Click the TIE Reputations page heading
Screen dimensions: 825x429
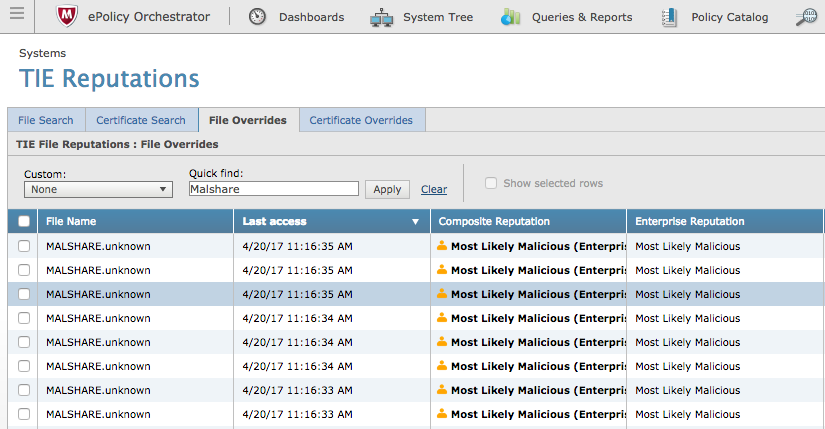(109, 78)
